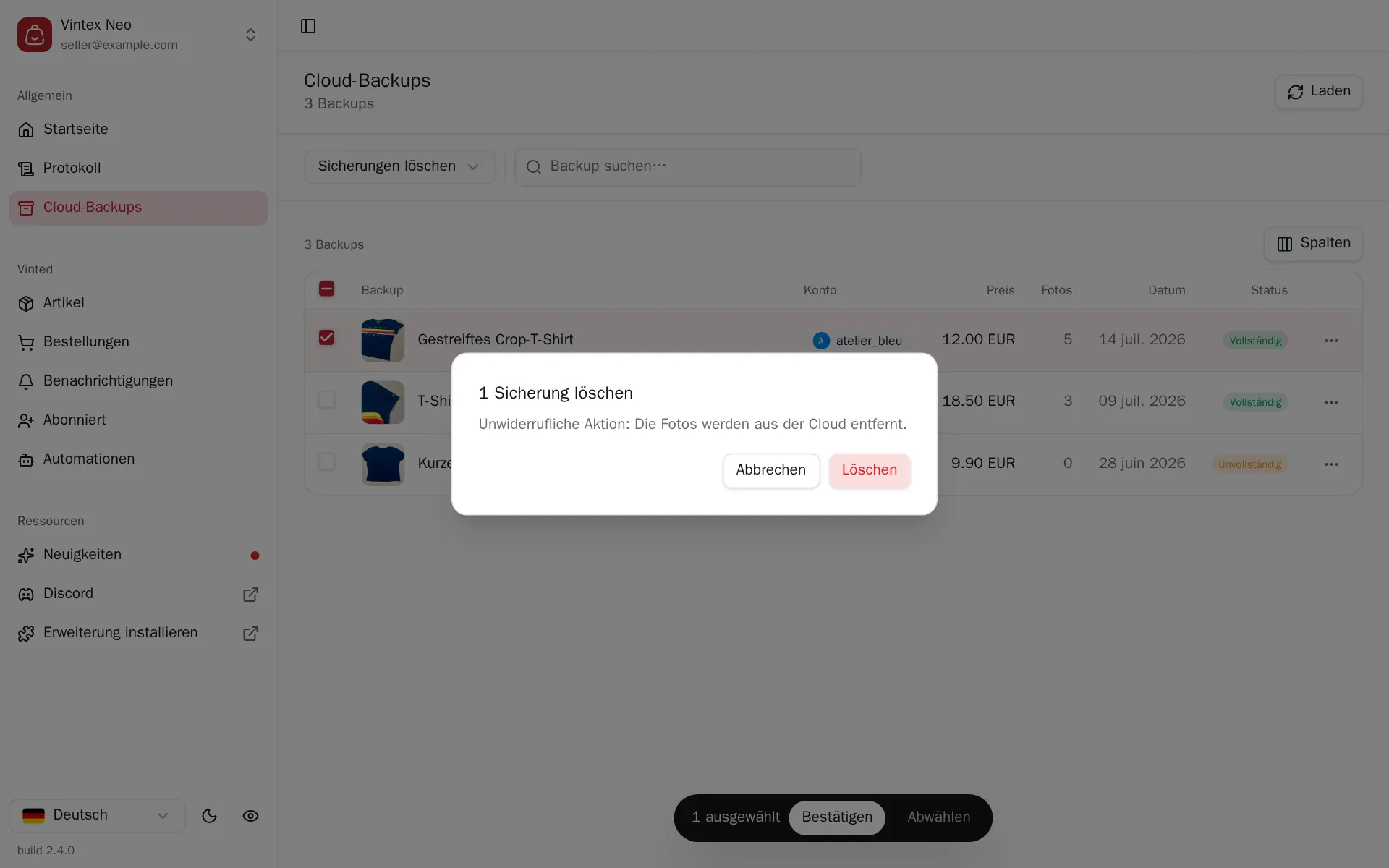1389x868 pixels.
Task: Open the 18.50 EUR row thumbnail
Action: (383, 402)
